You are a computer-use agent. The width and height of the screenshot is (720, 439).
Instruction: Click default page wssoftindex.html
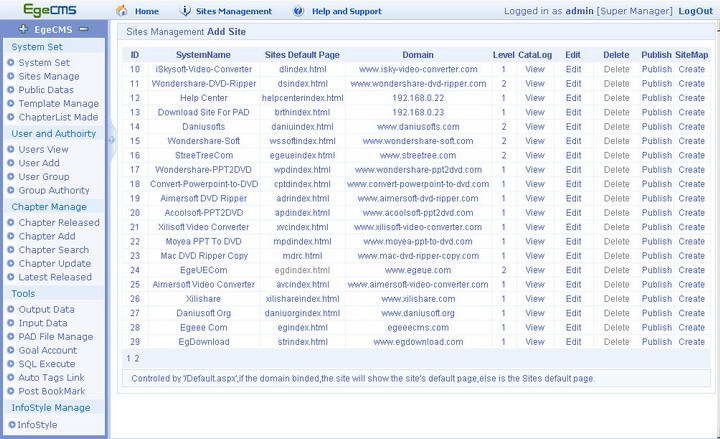302,141
